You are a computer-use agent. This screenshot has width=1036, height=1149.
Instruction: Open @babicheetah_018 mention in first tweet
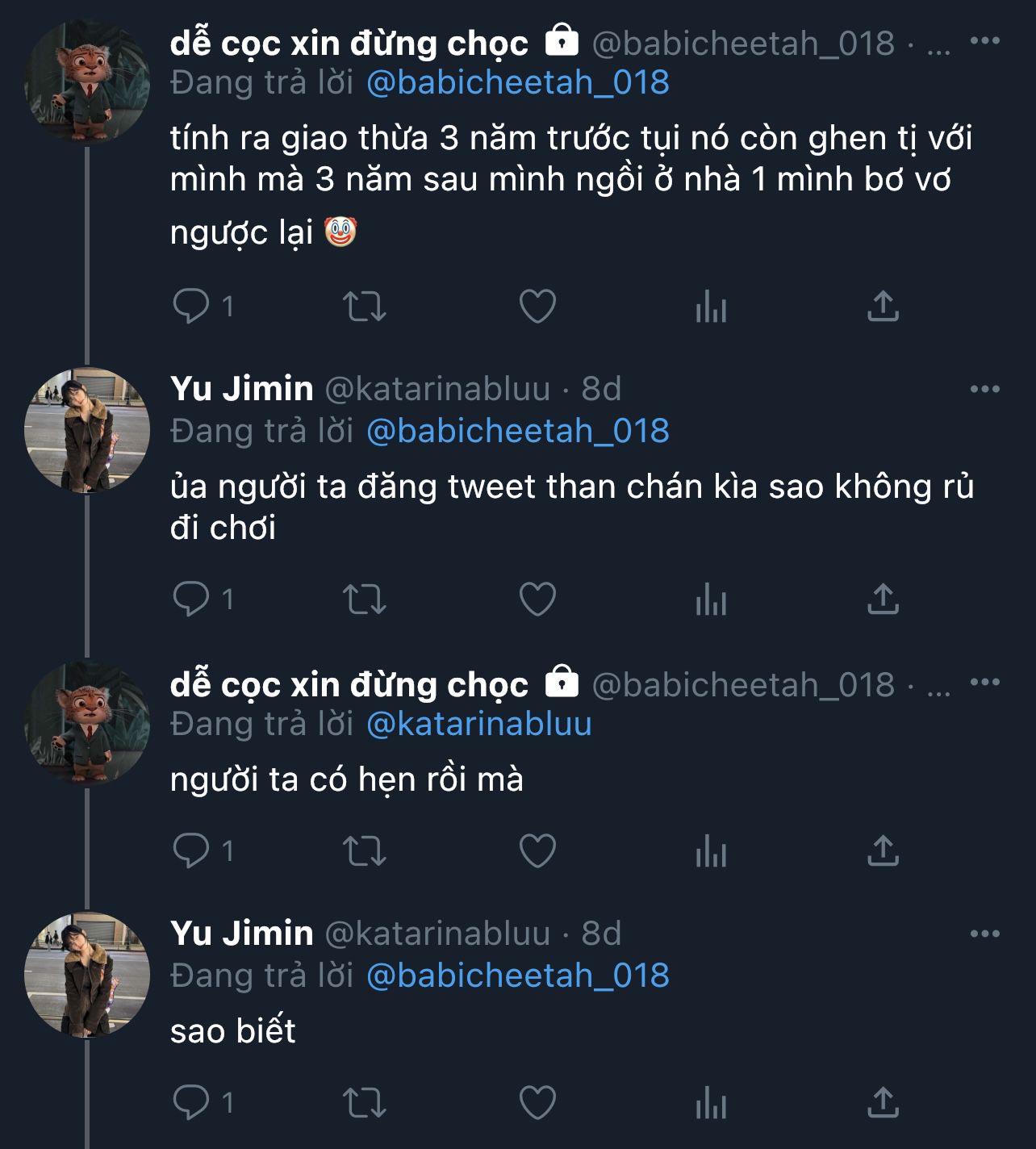518,82
